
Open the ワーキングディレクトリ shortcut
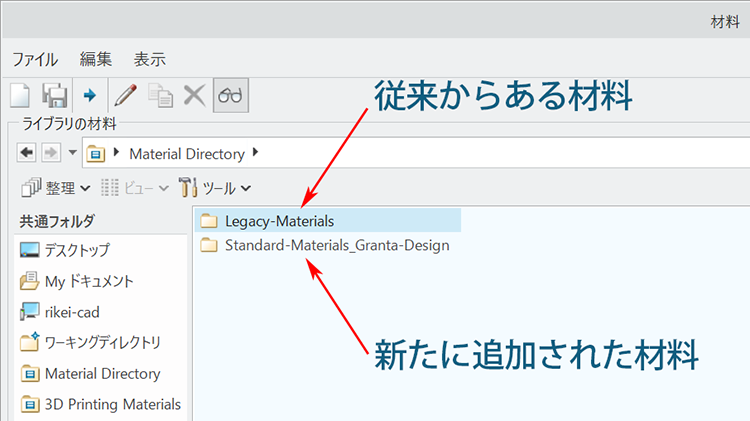(x=102, y=343)
